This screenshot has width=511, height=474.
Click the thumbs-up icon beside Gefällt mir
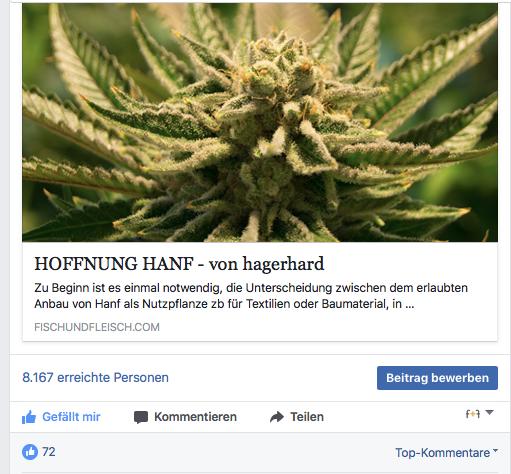[29, 417]
